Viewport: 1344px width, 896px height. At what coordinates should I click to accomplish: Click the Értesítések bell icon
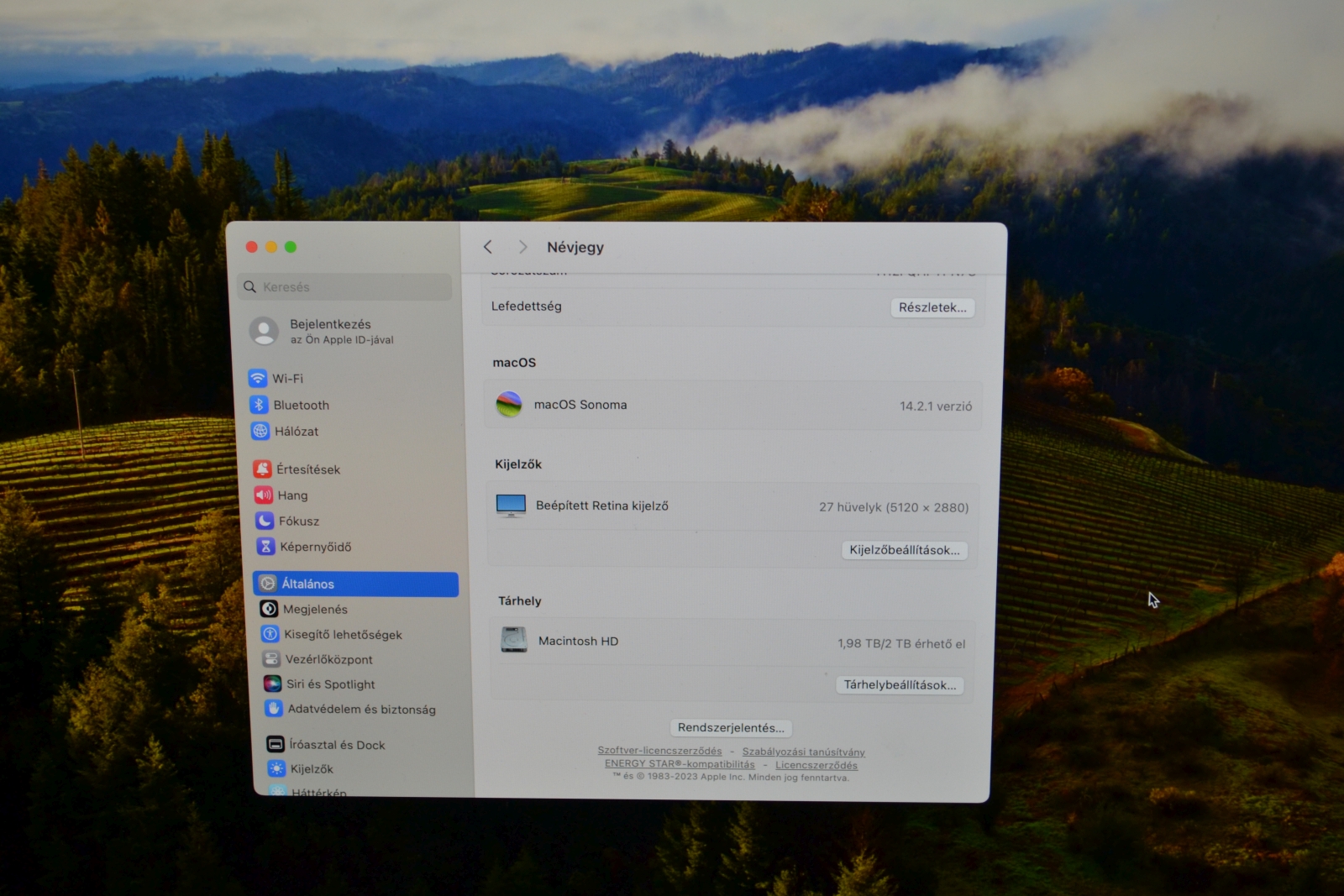coord(263,469)
